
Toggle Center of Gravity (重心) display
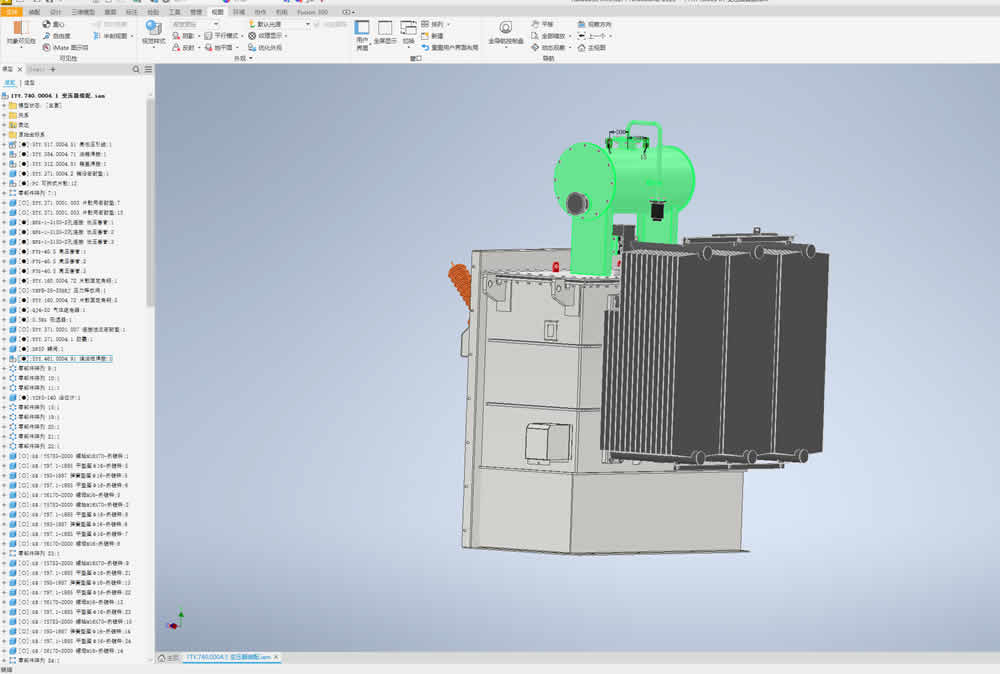54,24
